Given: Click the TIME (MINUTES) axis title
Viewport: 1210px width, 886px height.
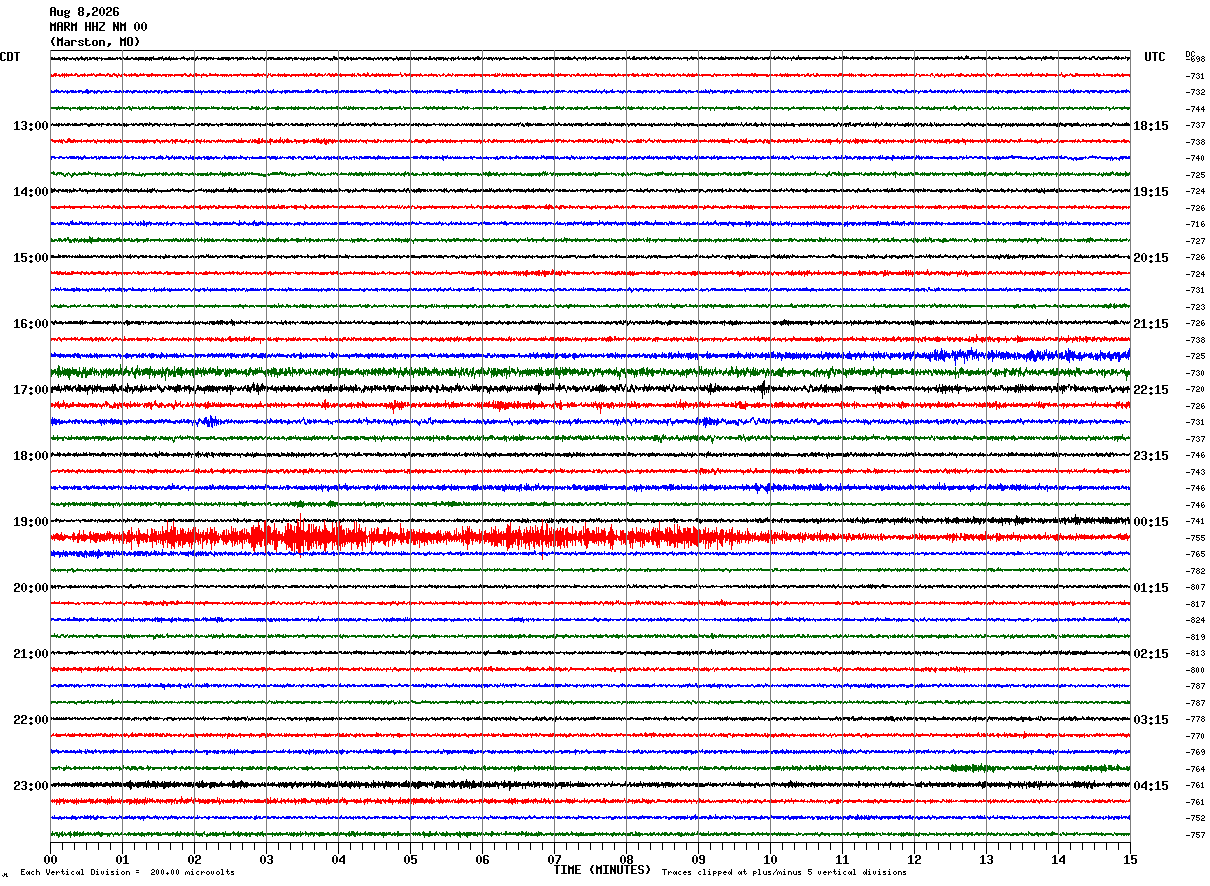Looking at the screenshot, I should (x=602, y=870).
